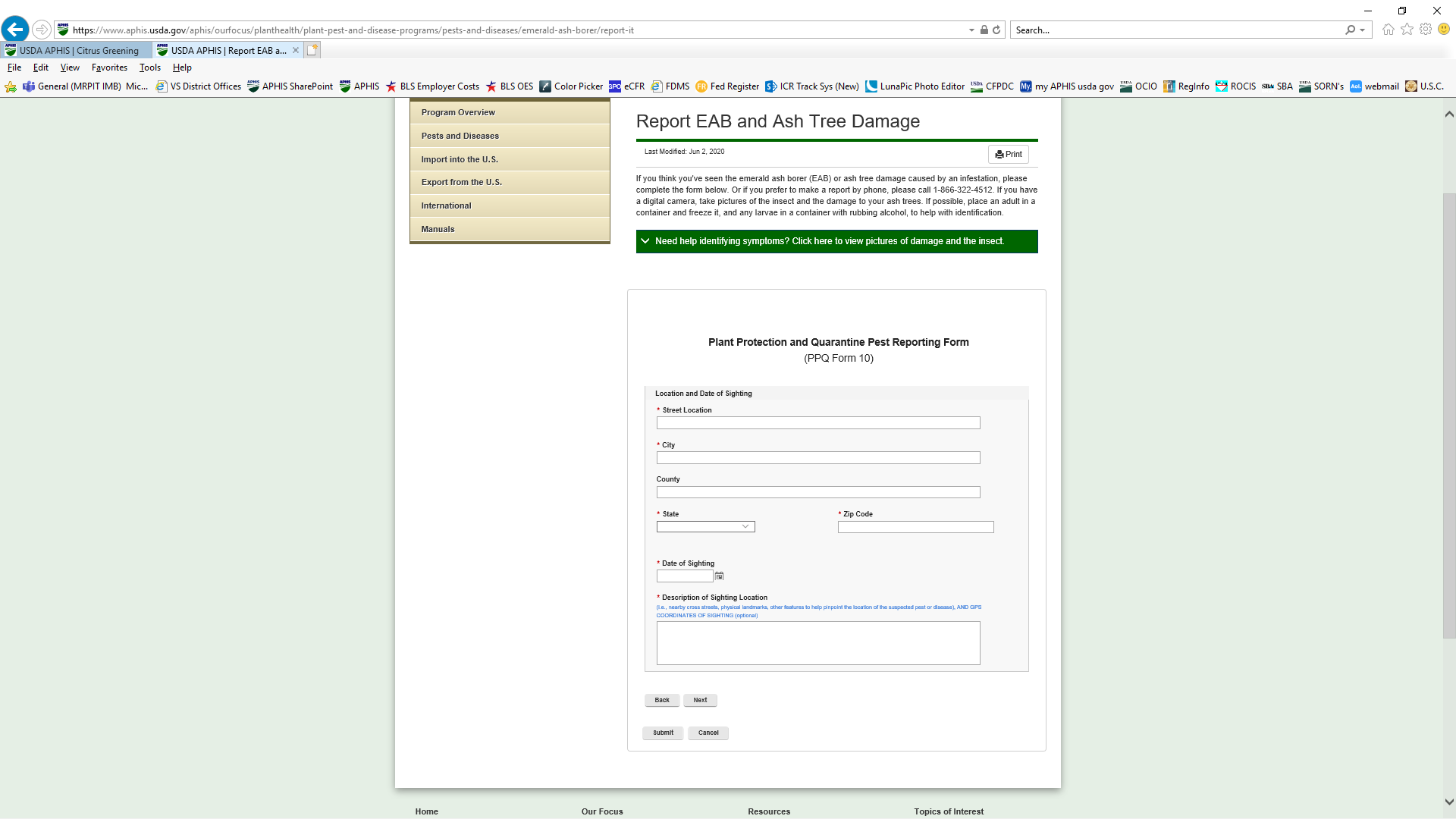The height and width of the screenshot is (819, 1456).
Task: Click the Next button
Action: (x=699, y=700)
